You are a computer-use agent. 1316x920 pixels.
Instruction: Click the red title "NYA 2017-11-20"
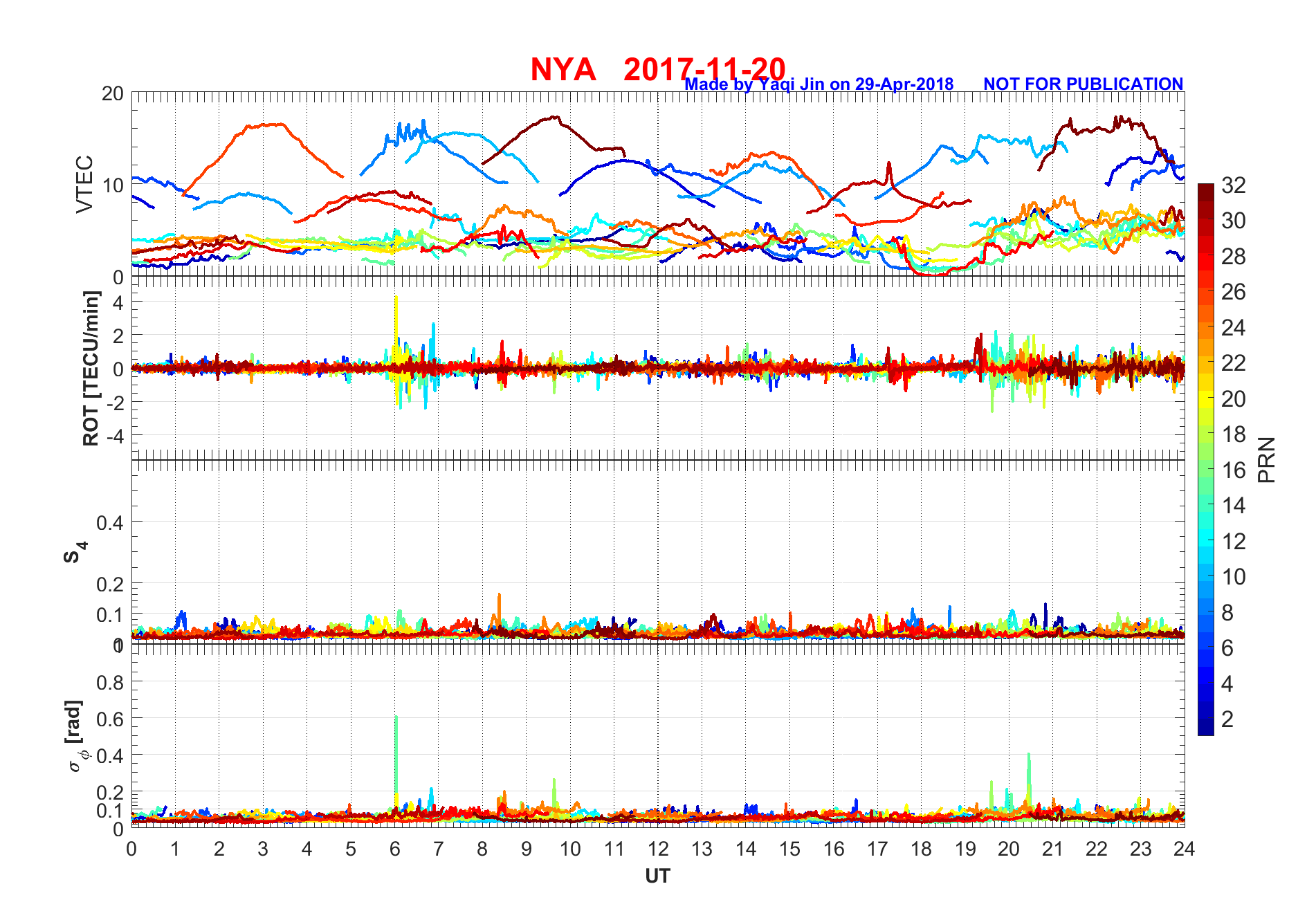tap(658, 69)
